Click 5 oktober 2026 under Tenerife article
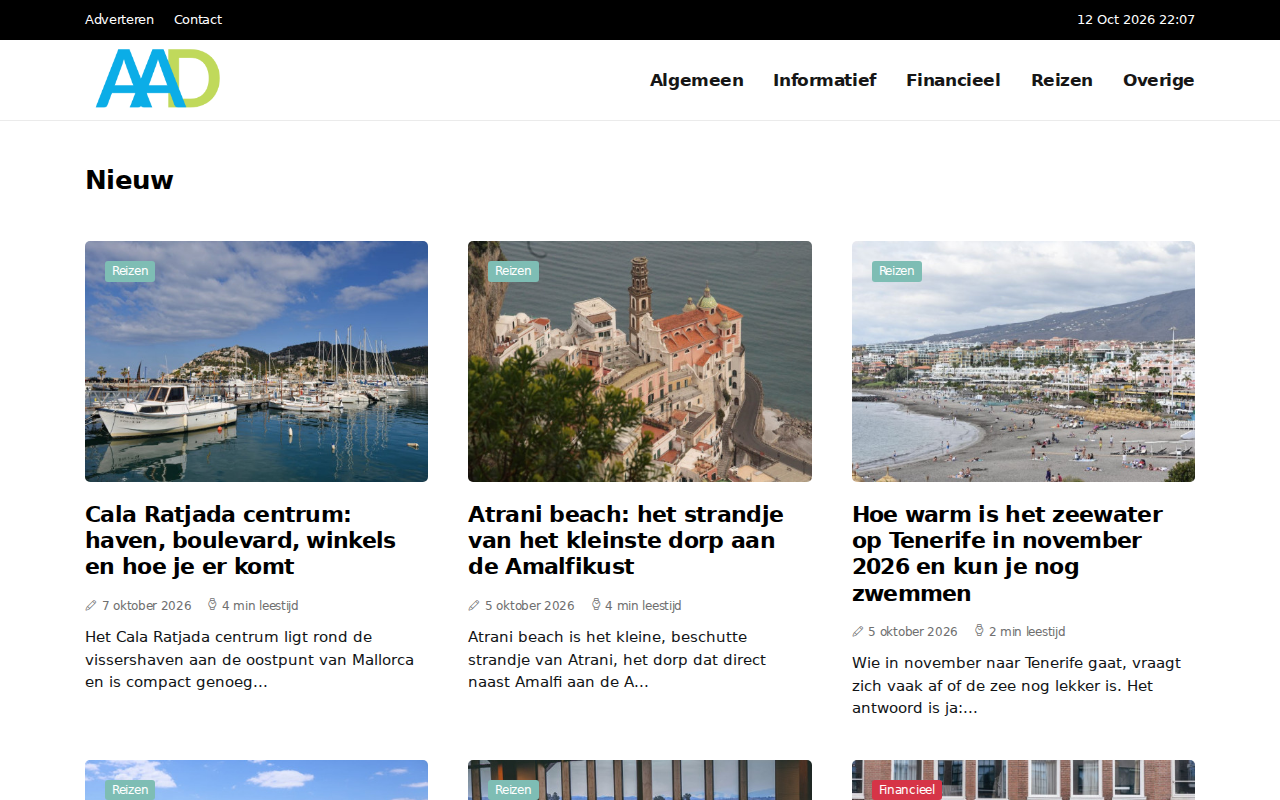Viewport: 1280px width, 800px height. click(913, 631)
